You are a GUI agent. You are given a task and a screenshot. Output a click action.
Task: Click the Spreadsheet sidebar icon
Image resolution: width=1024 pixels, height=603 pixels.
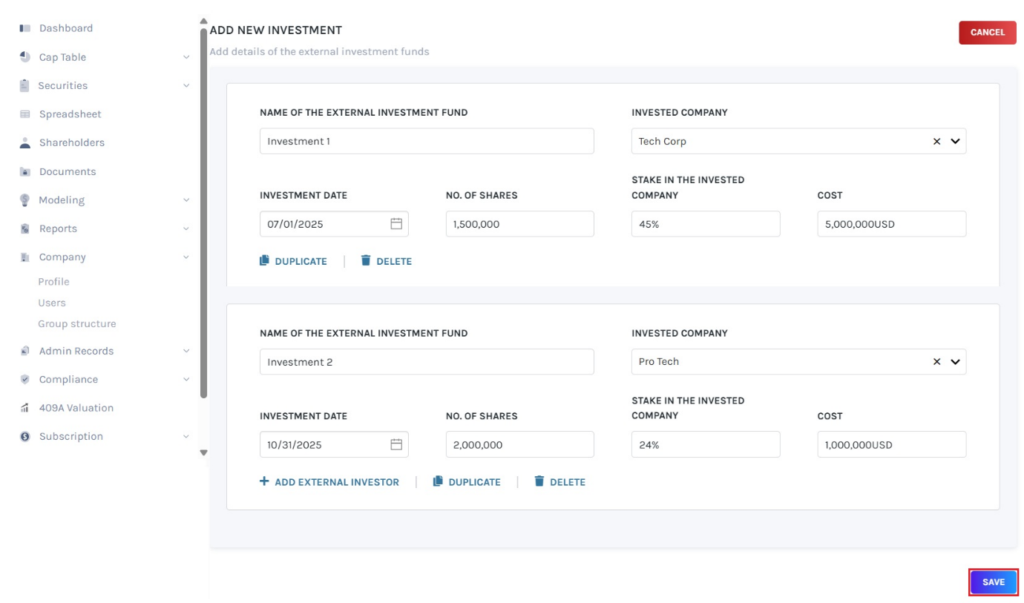point(24,113)
